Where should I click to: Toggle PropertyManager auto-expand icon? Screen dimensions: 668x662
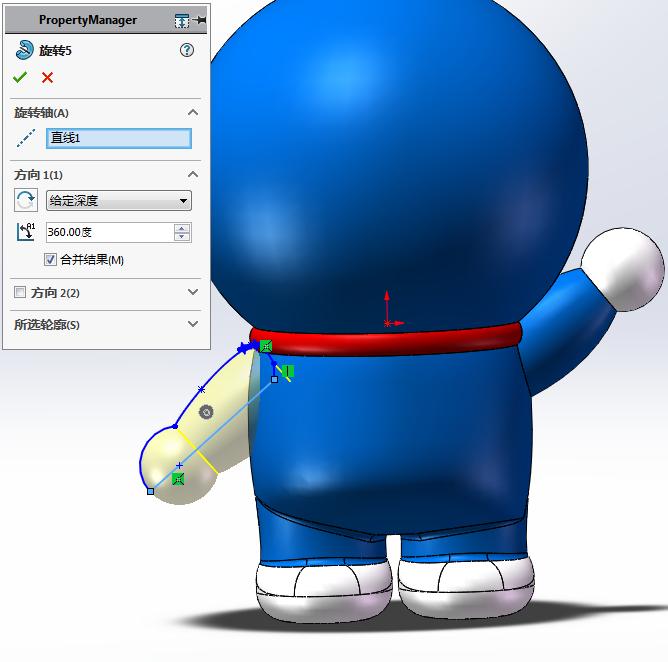click(182, 20)
